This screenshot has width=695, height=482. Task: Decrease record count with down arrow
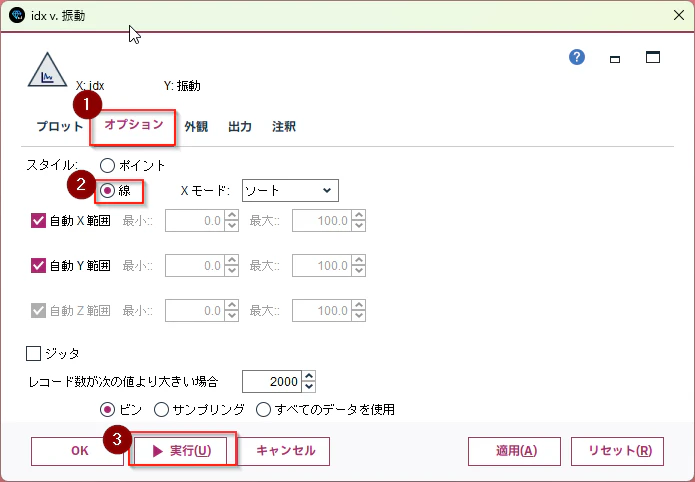click(x=309, y=387)
